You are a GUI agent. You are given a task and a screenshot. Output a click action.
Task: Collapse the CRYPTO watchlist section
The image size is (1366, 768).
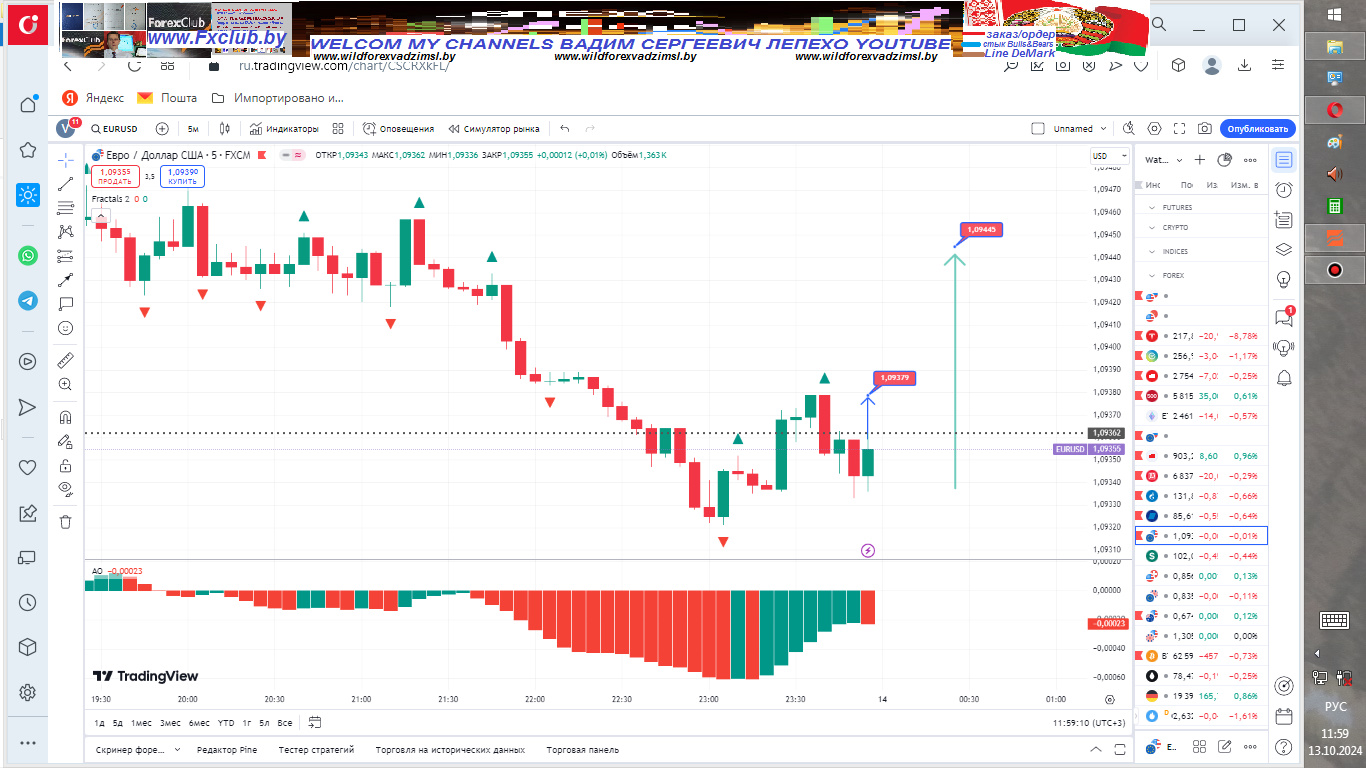click(x=1152, y=228)
